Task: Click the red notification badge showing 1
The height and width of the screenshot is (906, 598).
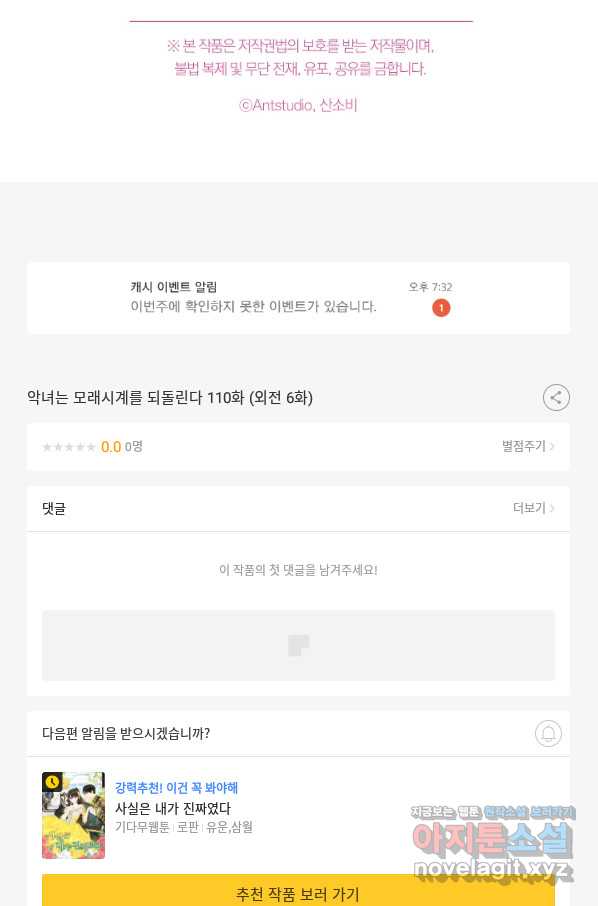Action: pos(441,308)
